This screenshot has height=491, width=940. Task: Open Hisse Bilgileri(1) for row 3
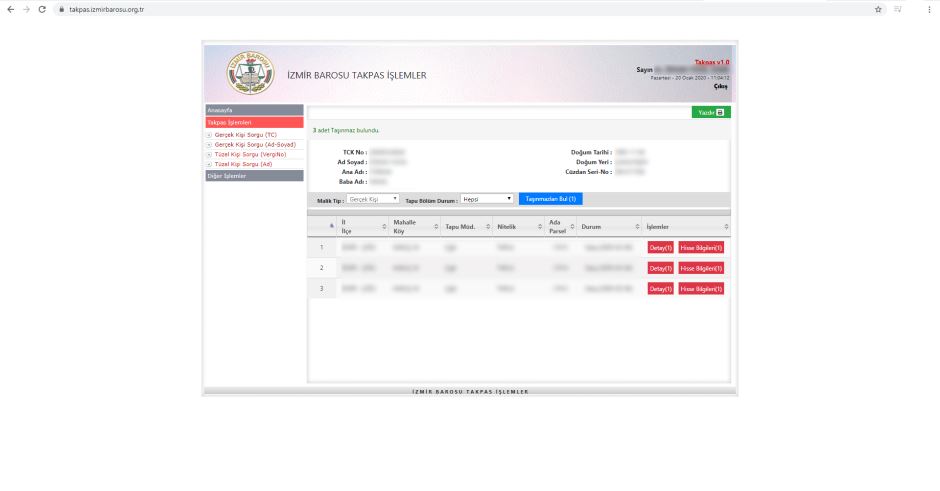tap(701, 288)
